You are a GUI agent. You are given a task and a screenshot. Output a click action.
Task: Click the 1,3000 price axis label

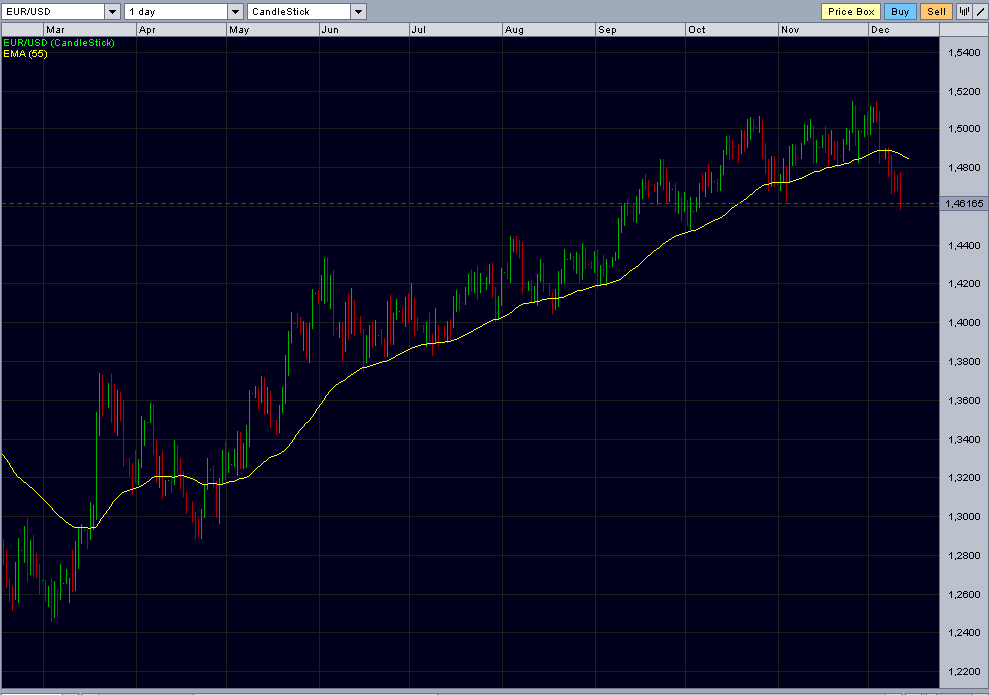[x=964, y=517]
